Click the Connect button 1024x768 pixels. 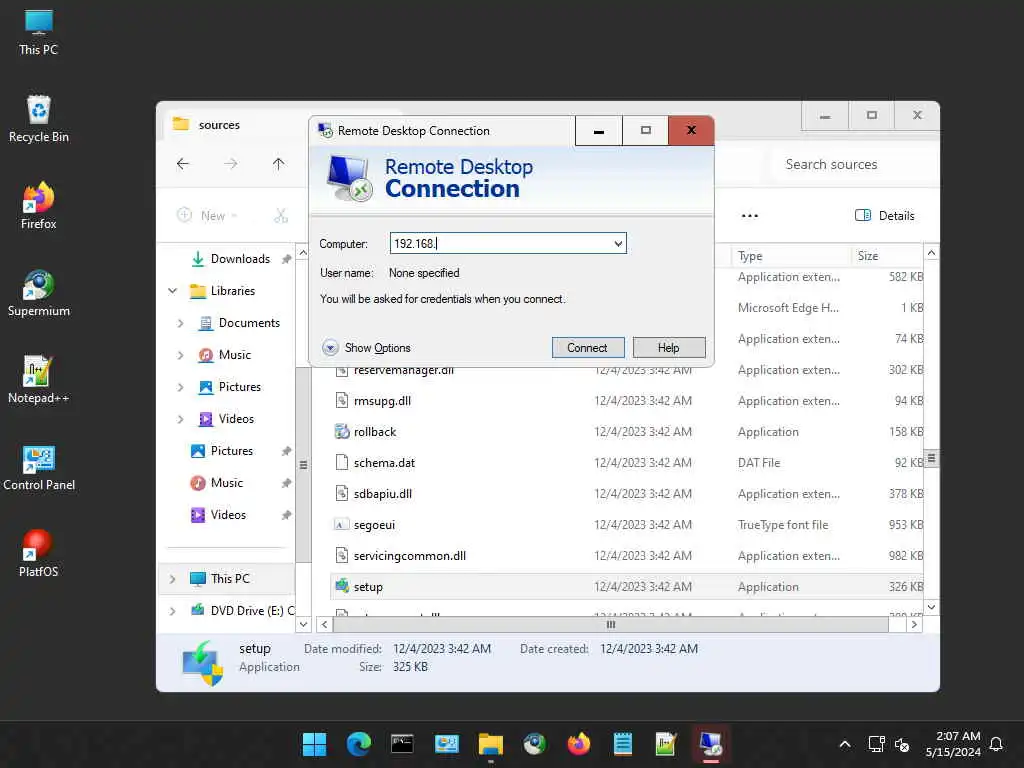coord(588,347)
